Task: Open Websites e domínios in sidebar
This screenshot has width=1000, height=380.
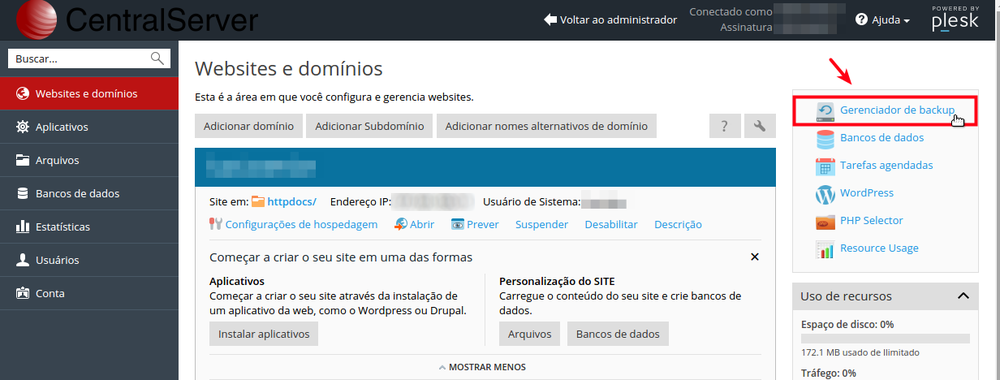Action: coord(89,94)
